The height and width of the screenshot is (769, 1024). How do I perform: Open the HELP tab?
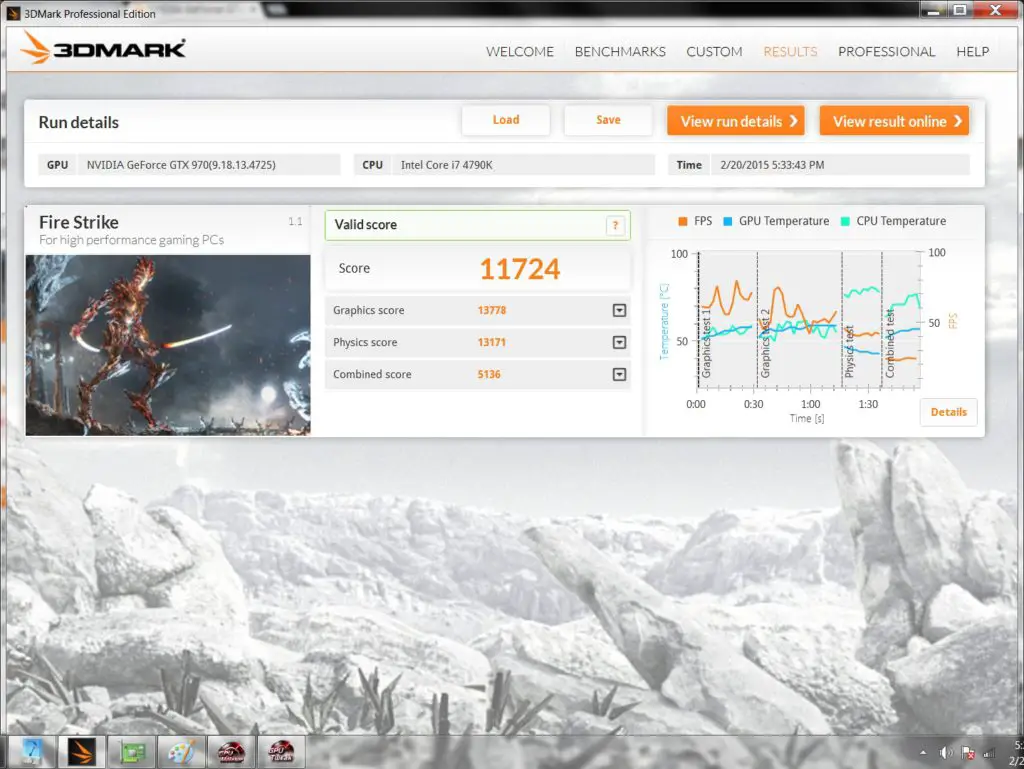[x=972, y=52]
